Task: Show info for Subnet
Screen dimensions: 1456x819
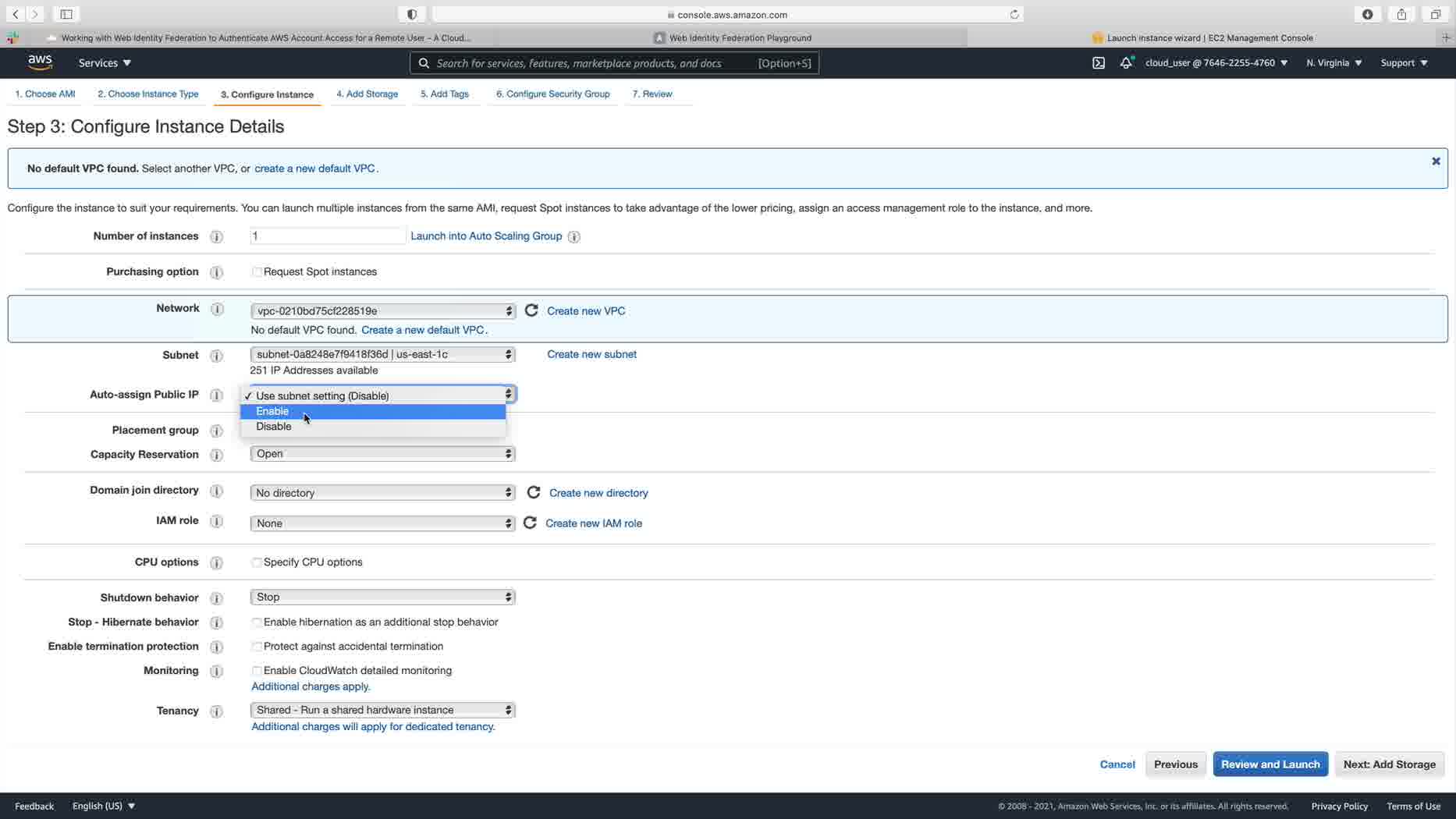Action: pos(217,356)
